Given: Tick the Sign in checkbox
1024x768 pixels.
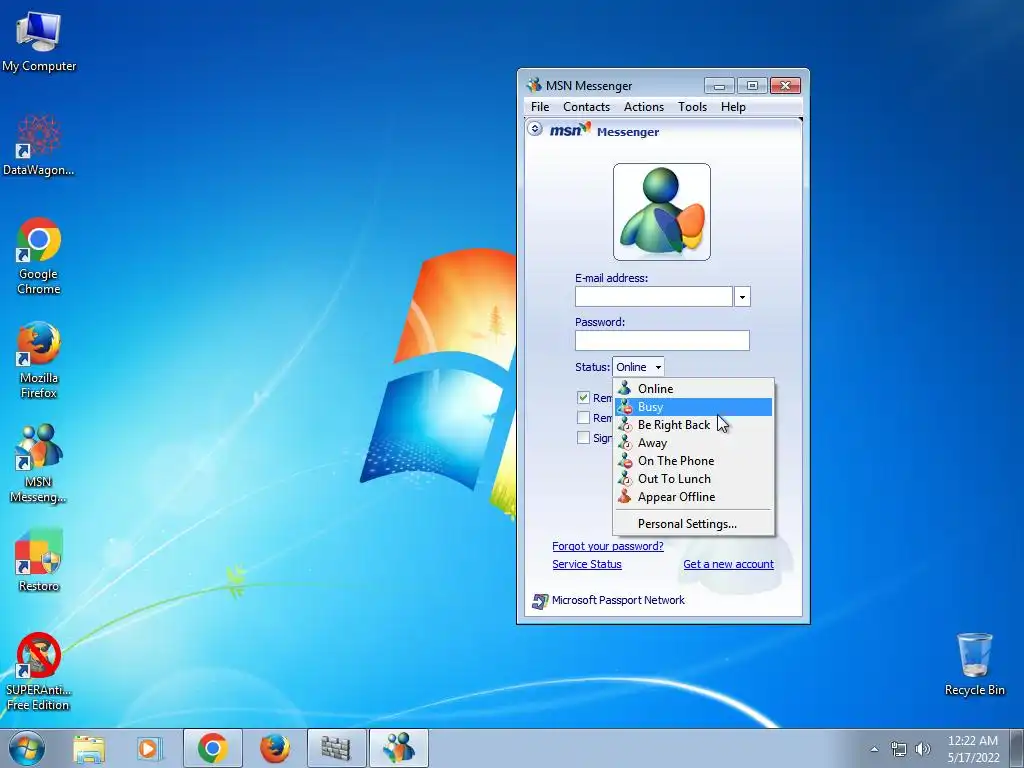Looking at the screenshot, I should (583, 438).
